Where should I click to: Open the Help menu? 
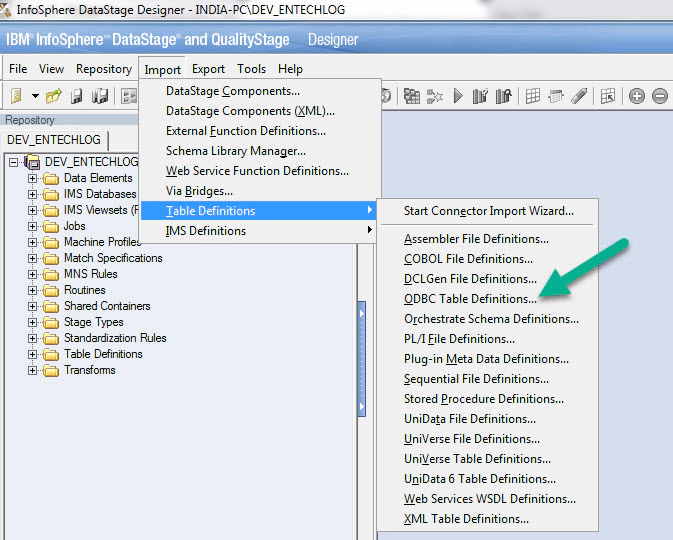click(x=290, y=69)
